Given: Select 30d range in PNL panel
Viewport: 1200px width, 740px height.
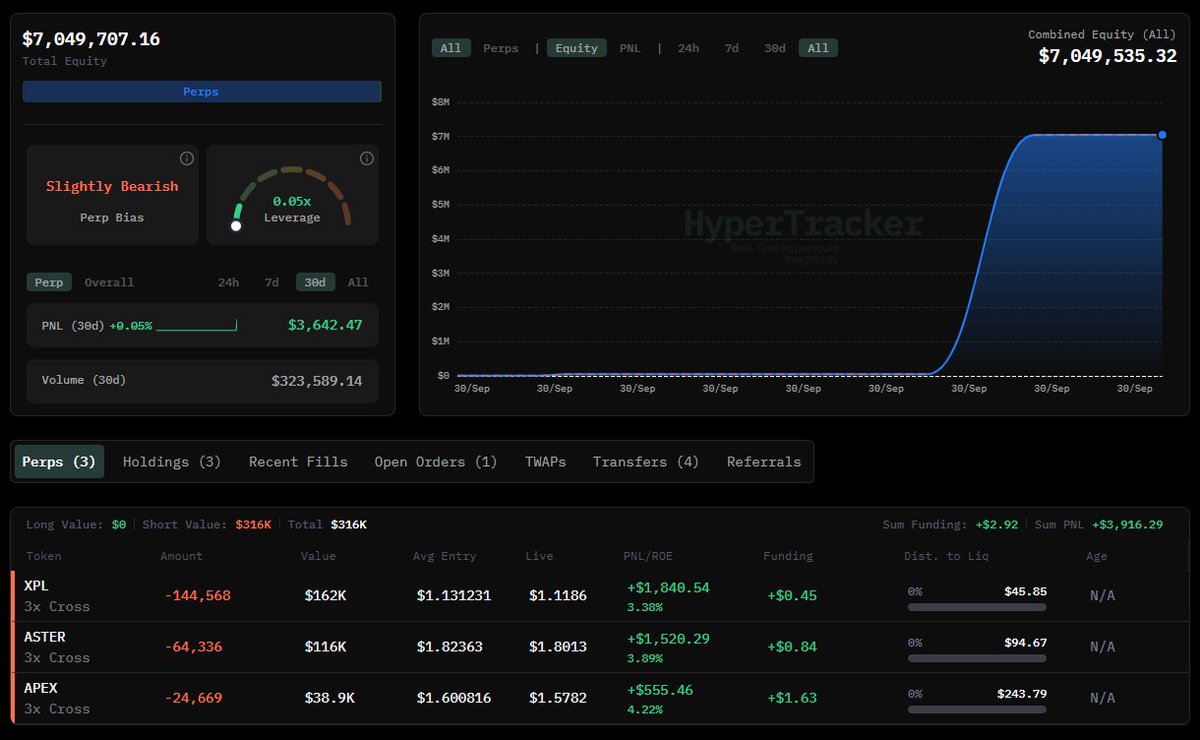Looking at the screenshot, I should [315, 282].
